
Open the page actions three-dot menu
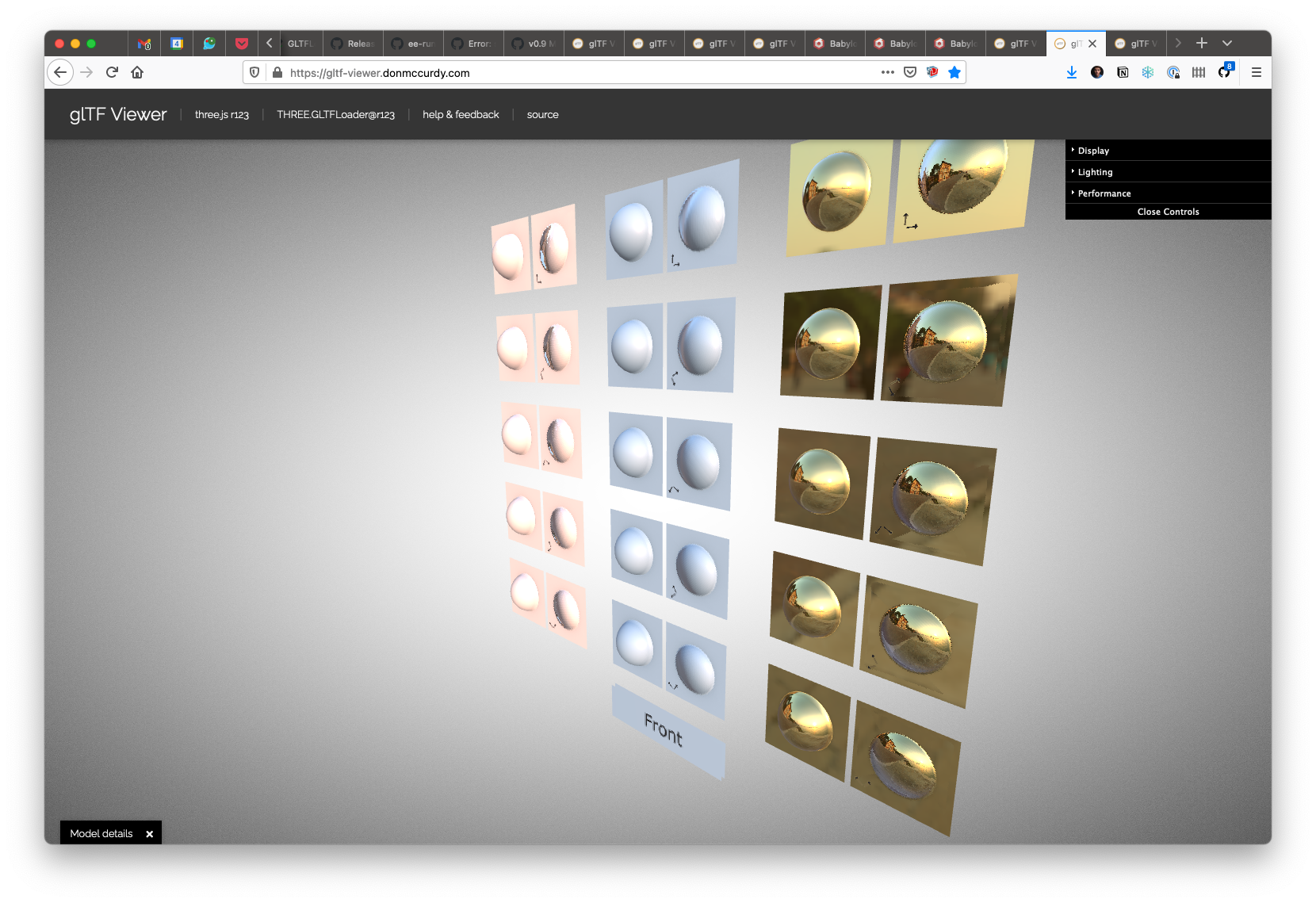point(888,72)
